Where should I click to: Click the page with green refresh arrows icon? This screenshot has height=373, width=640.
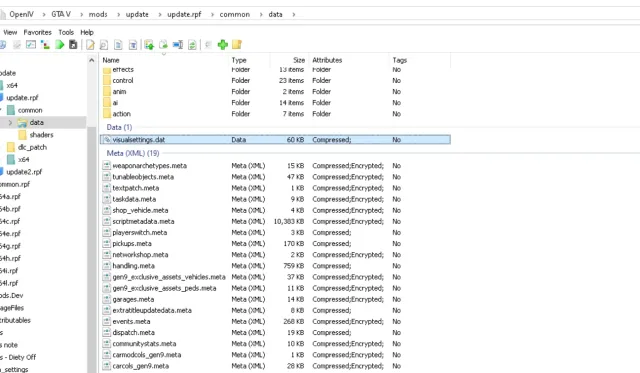pyautogui.click(x=192, y=45)
